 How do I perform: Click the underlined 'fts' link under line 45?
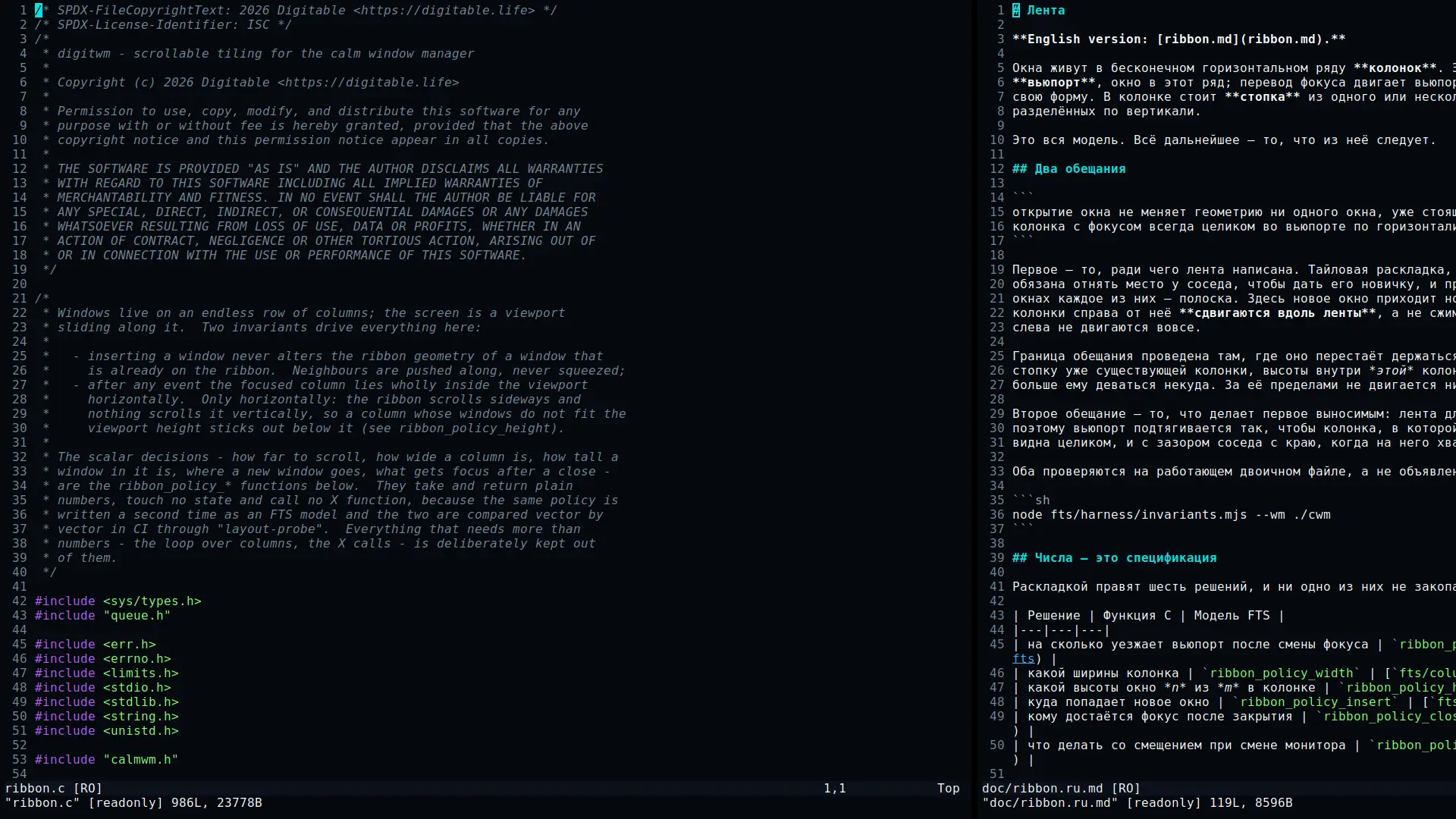1024,658
